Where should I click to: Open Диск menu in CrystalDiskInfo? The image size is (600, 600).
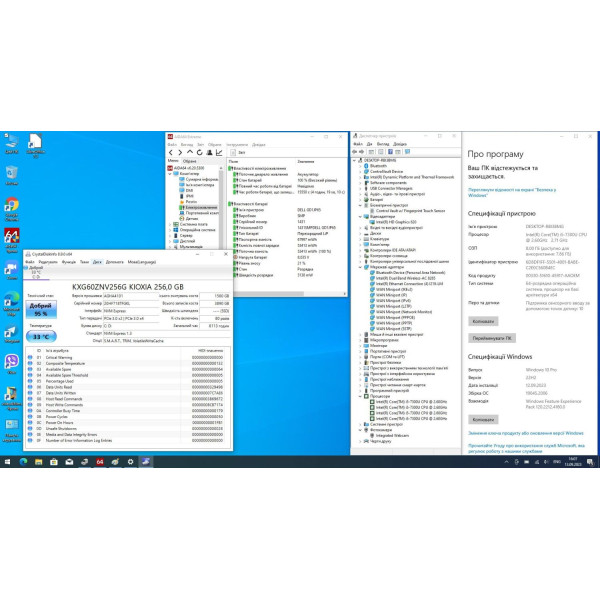pos(97,262)
